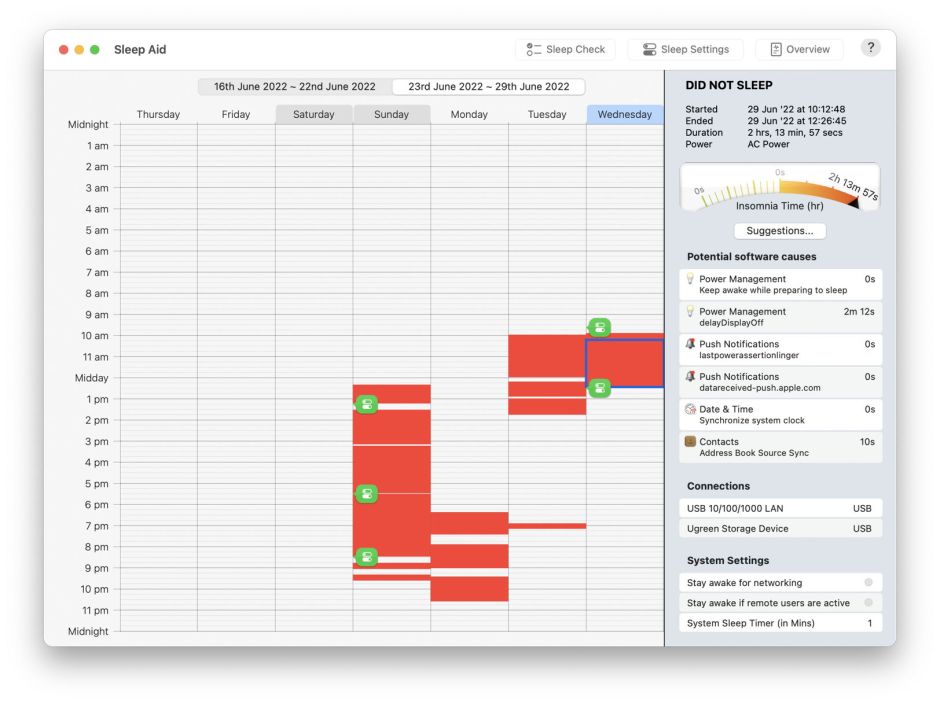This screenshot has height=704, width=940.
Task: Toggle Stay awake for networking
Action: point(868,582)
